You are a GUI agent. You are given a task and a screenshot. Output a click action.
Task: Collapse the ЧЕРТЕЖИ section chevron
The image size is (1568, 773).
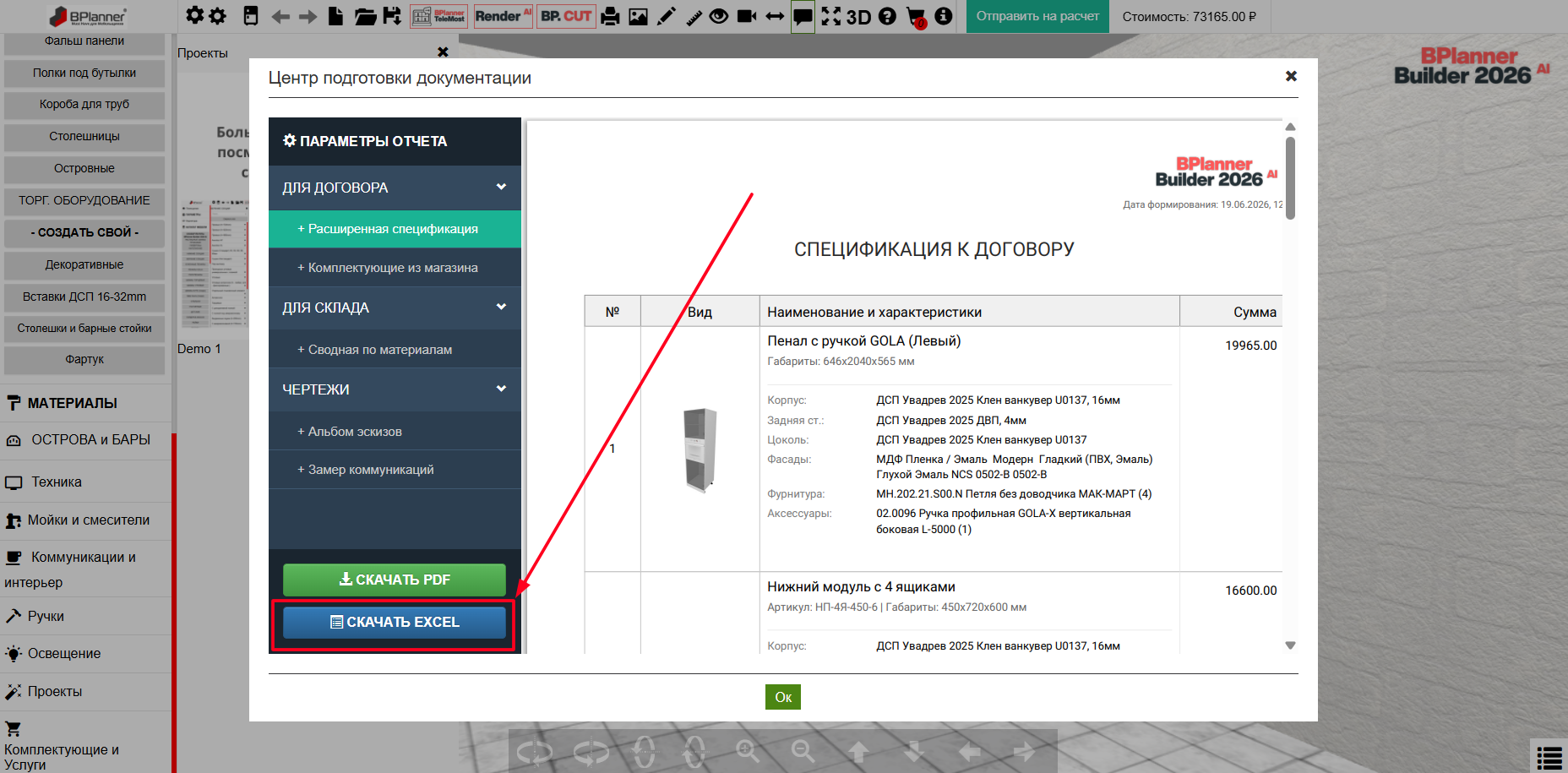coord(501,389)
